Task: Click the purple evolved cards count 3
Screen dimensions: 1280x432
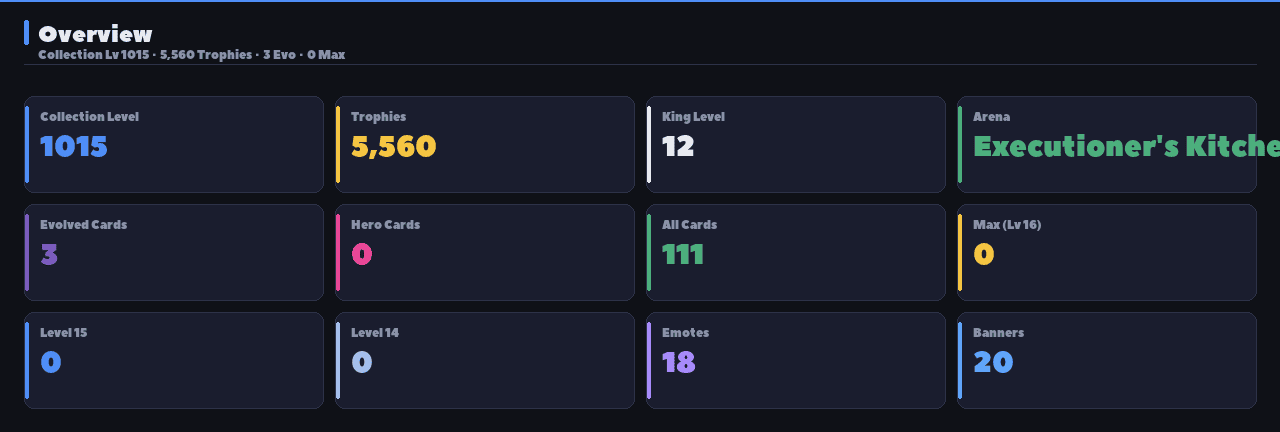Action: (49, 255)
